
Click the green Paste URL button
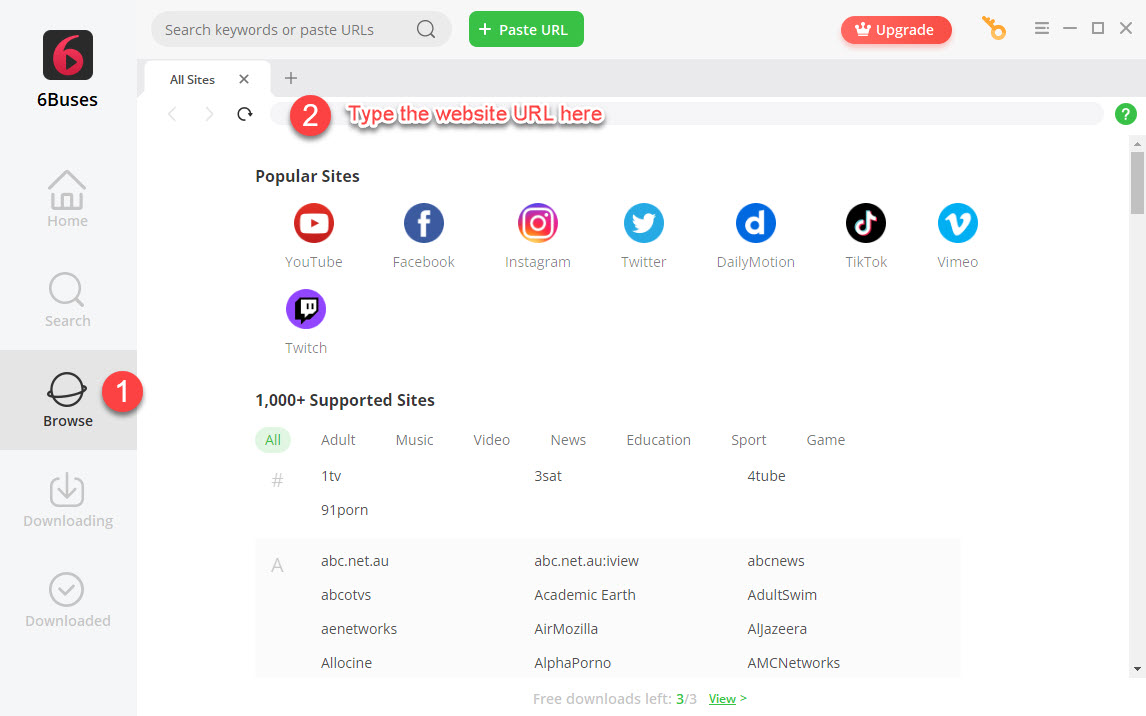526,29
